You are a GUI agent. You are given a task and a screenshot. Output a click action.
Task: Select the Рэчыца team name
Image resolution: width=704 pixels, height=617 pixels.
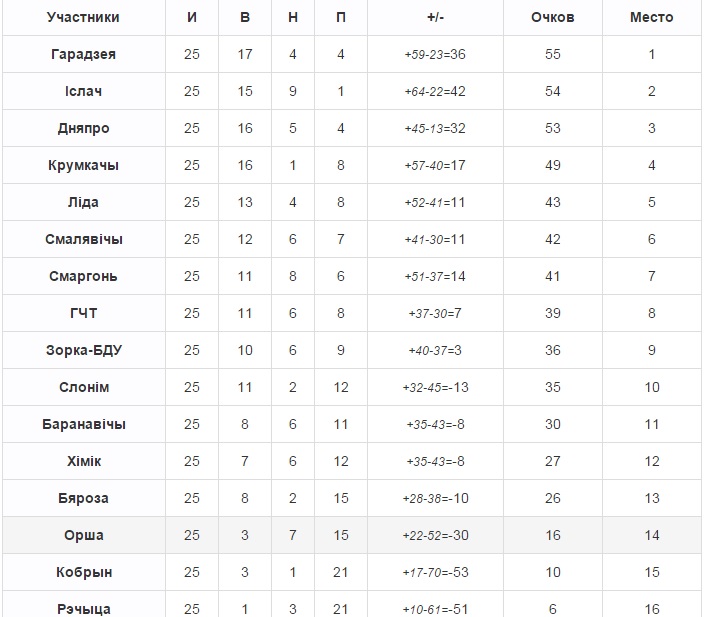click(x=83, y=608)
